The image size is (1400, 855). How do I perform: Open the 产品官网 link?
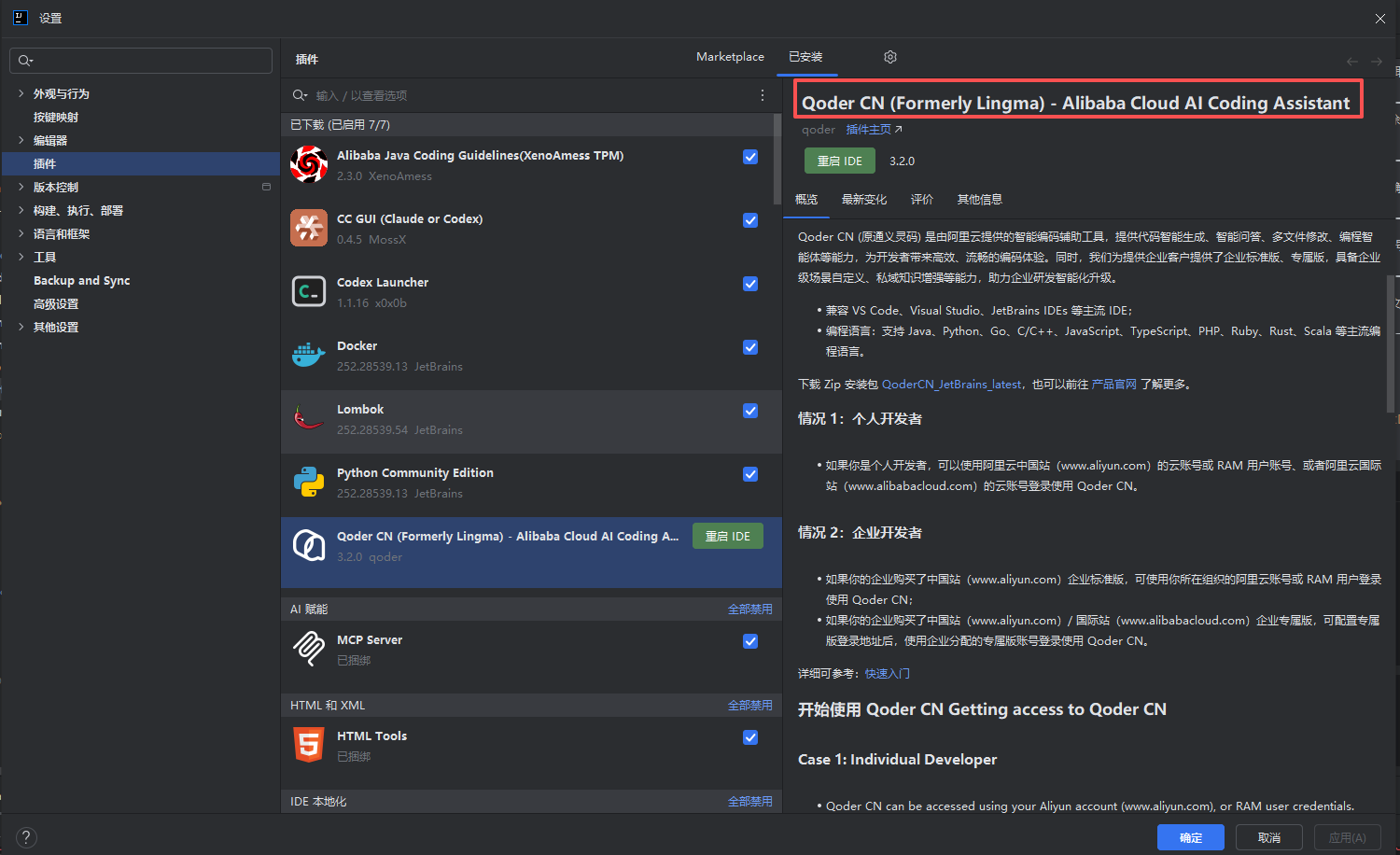point(1114,385)
